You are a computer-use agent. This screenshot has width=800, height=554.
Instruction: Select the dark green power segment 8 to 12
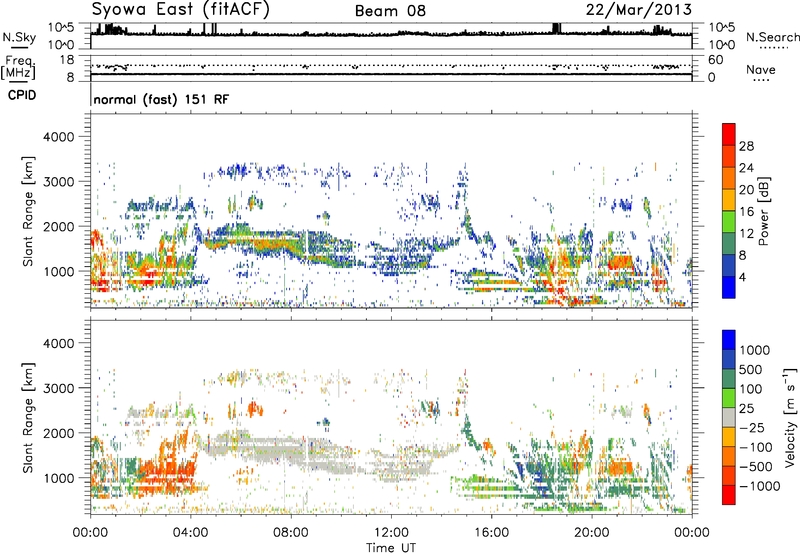click(729, 244)
